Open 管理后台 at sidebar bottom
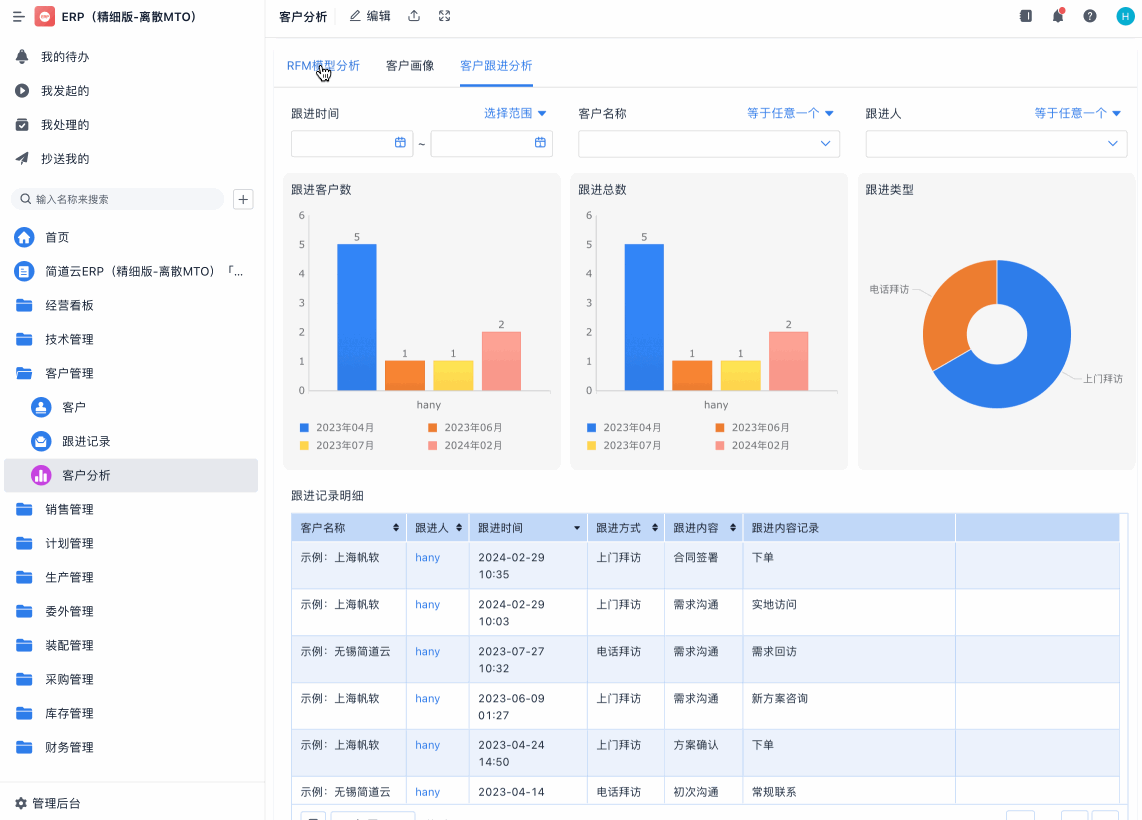Image resolution: width=1142 pixels, height=820 pixels. click(56, 803)
